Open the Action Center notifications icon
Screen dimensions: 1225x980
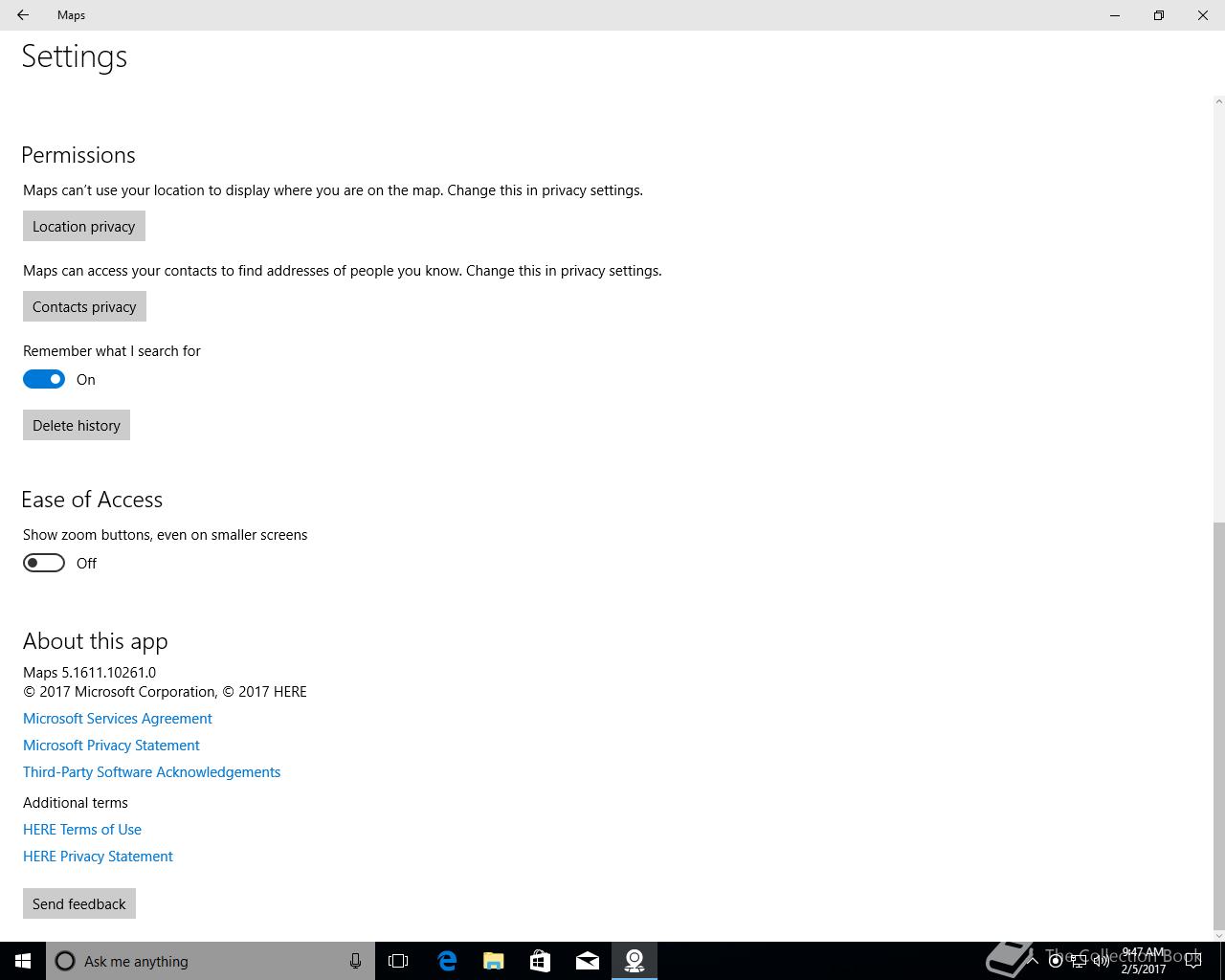[x=1192, y=961]
